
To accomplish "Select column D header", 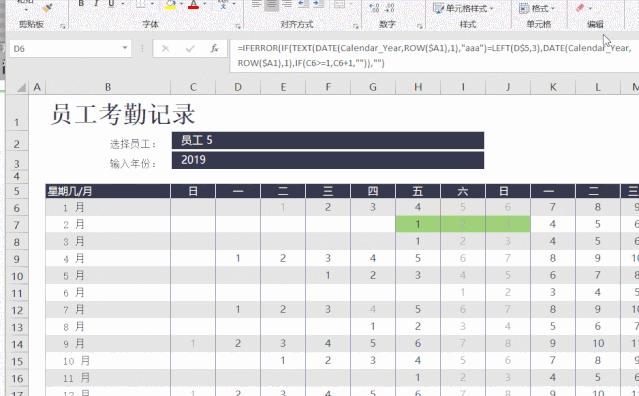I will 238,87.
